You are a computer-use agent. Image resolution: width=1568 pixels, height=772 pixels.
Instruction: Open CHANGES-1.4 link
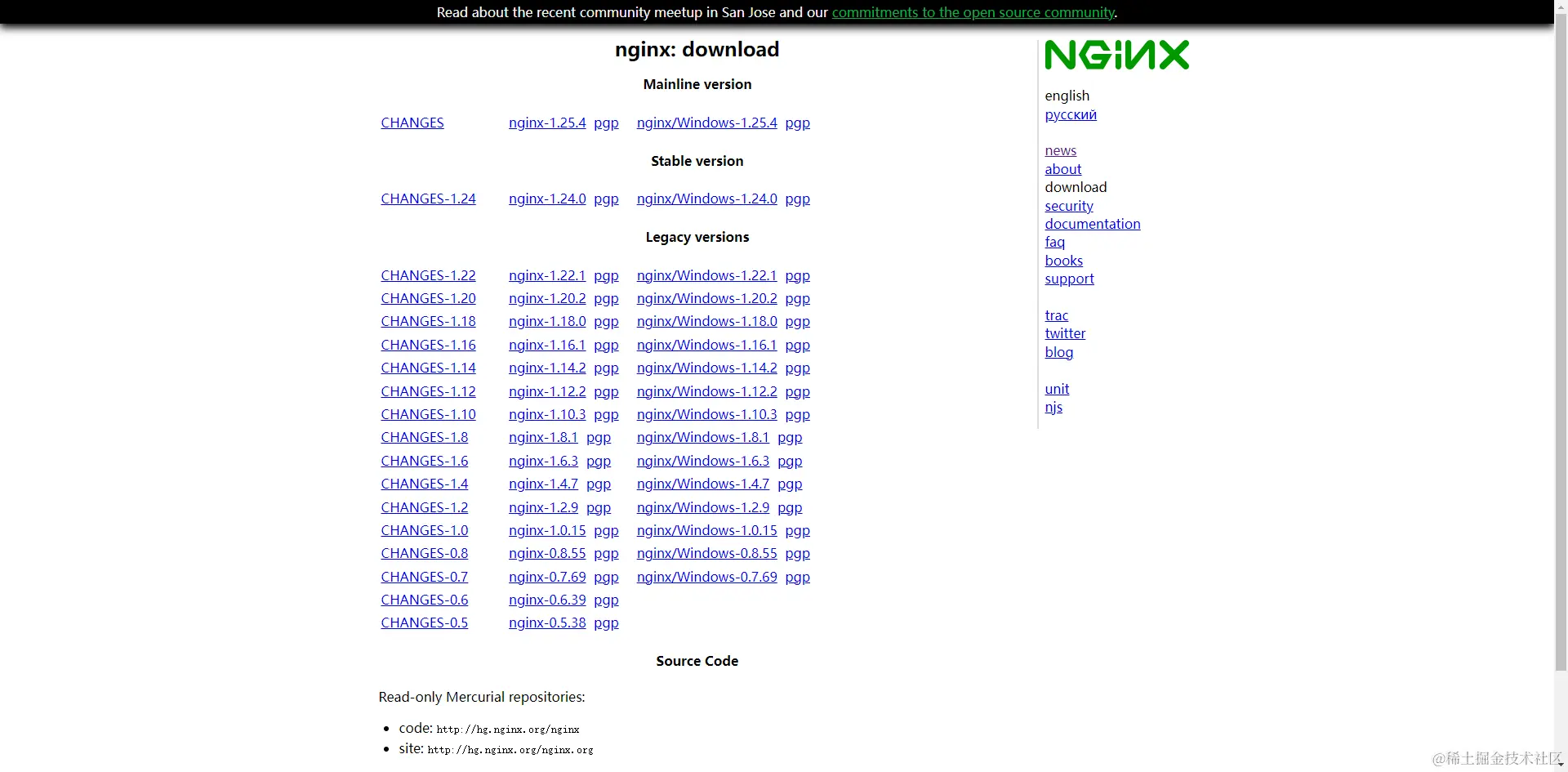[x=425, y=484]
